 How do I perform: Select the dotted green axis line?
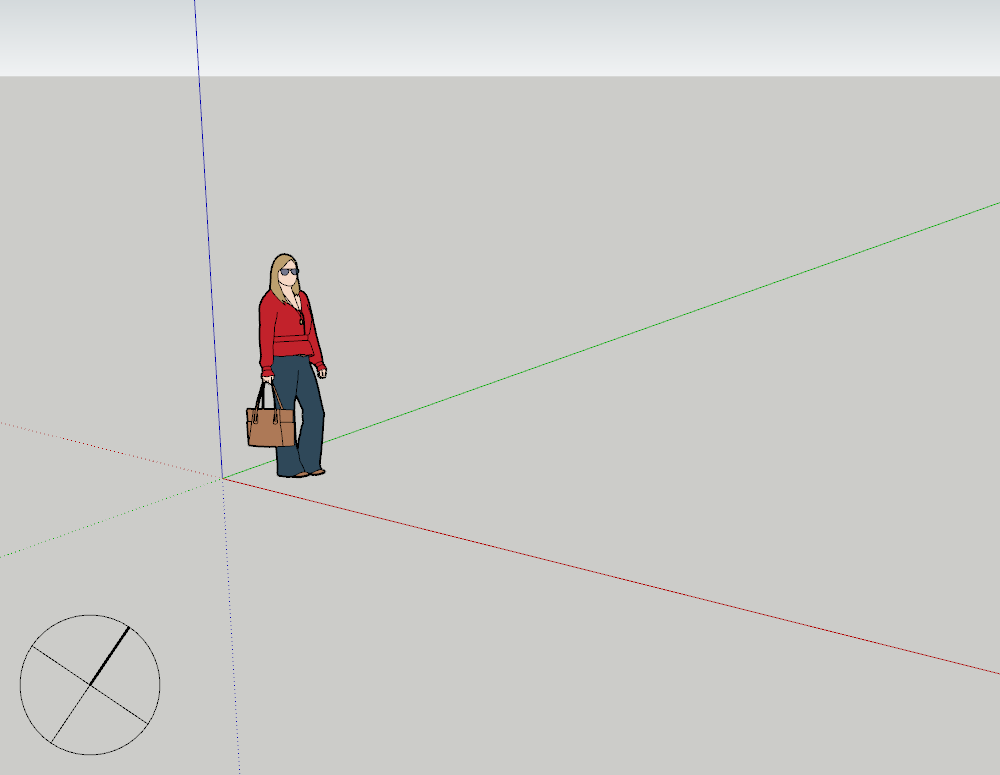pyautogui.click(x=100, y=522)
